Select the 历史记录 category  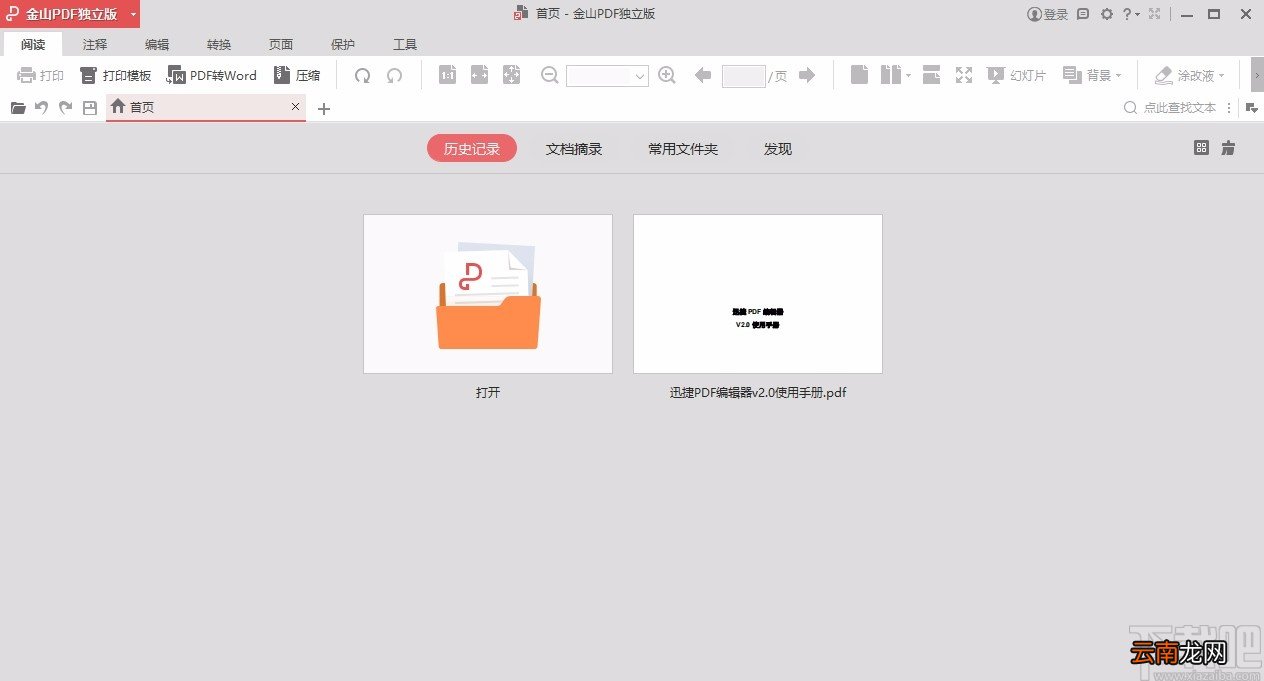tap(472, 149)
